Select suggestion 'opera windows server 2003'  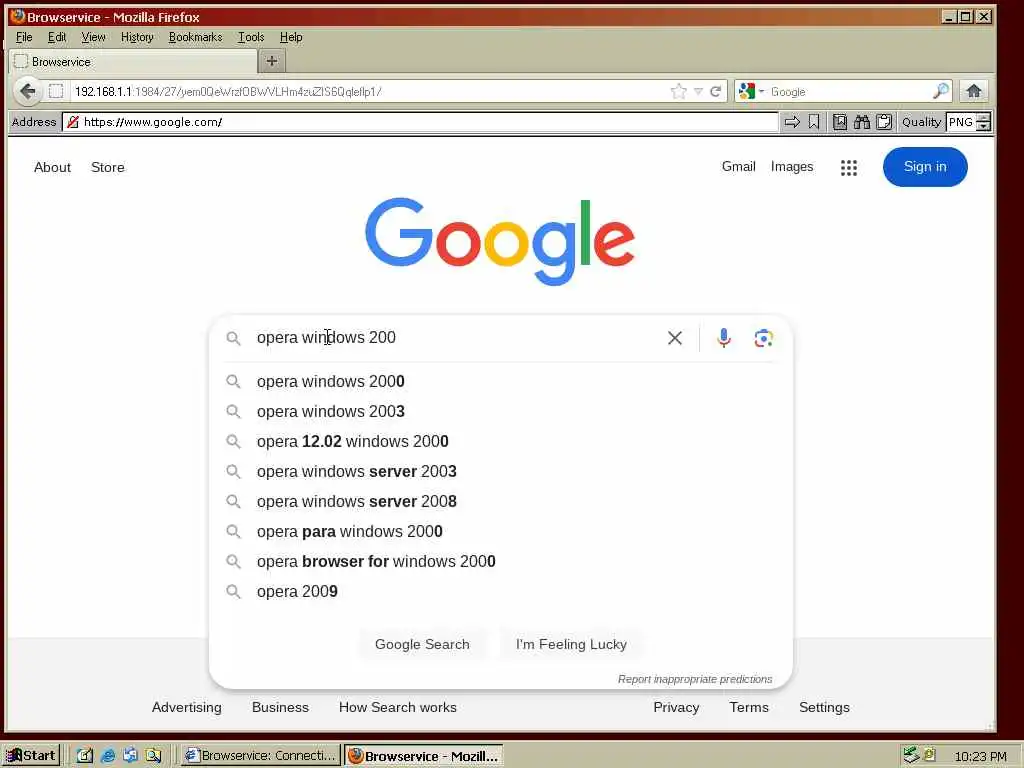tap(500, 472)
